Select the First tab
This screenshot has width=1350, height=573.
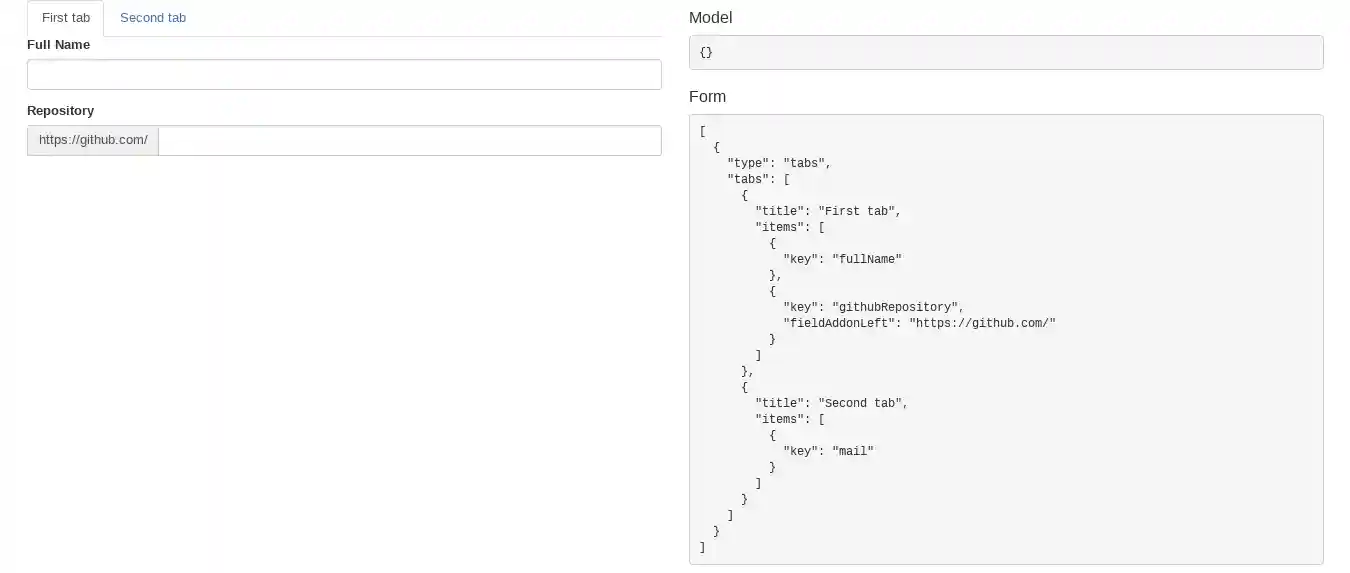[x=66, y=18]
